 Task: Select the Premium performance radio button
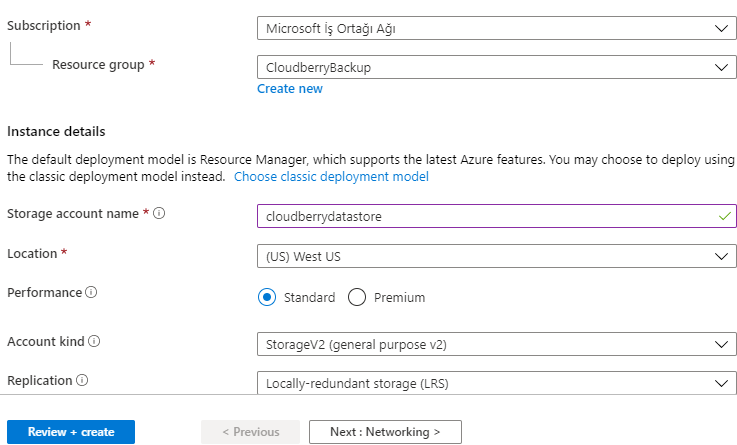click(x=357, y=297)
